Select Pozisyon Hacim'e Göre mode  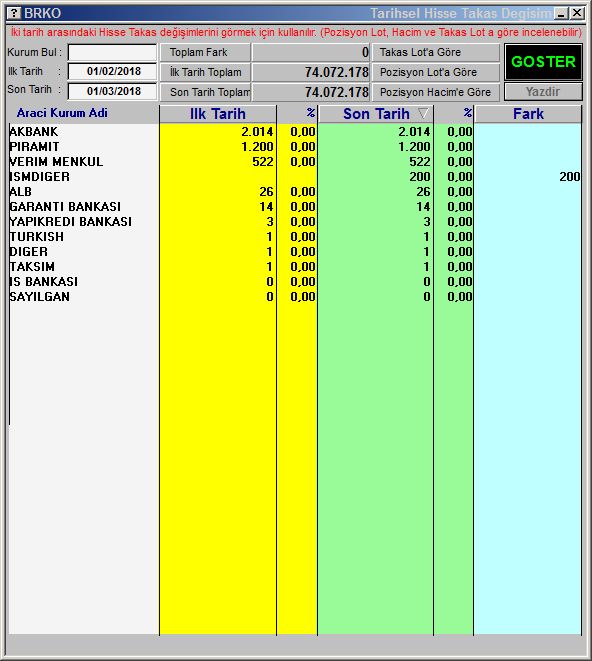436,92
